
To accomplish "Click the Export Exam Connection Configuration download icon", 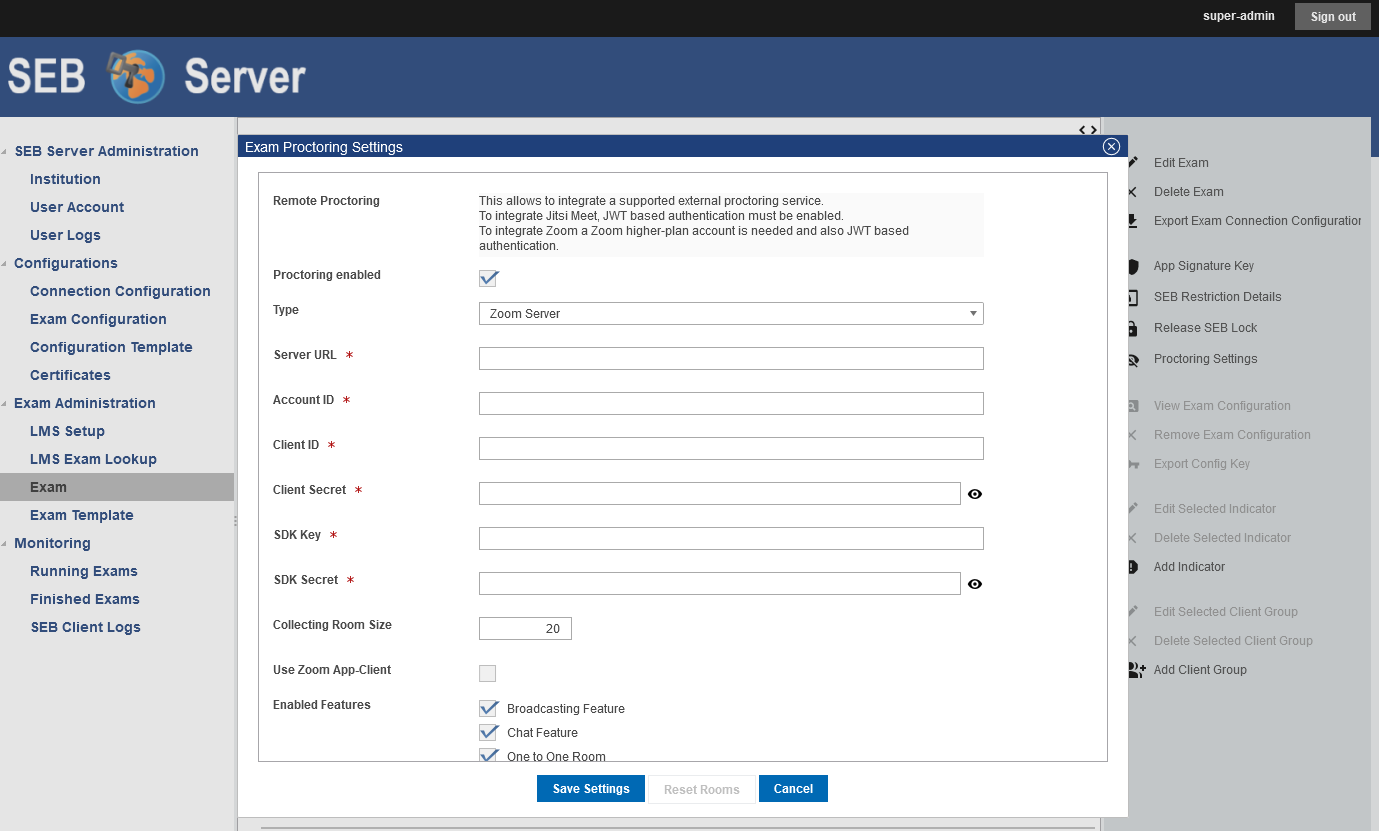I will [1133, 221].
